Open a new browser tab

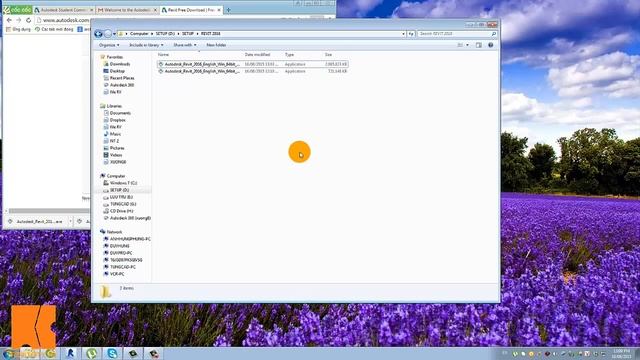(229, 10)
